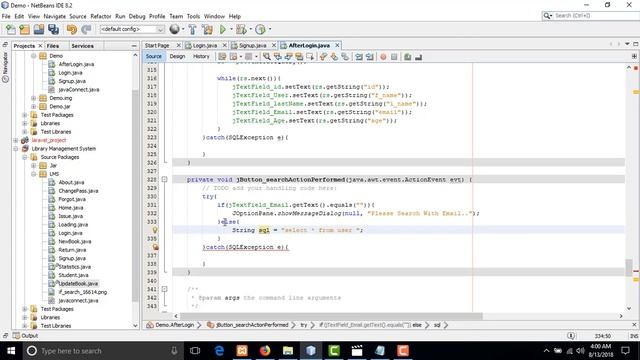Switch to the Services panel tab
The image size is (640, 360).
[x=82, y=46]
